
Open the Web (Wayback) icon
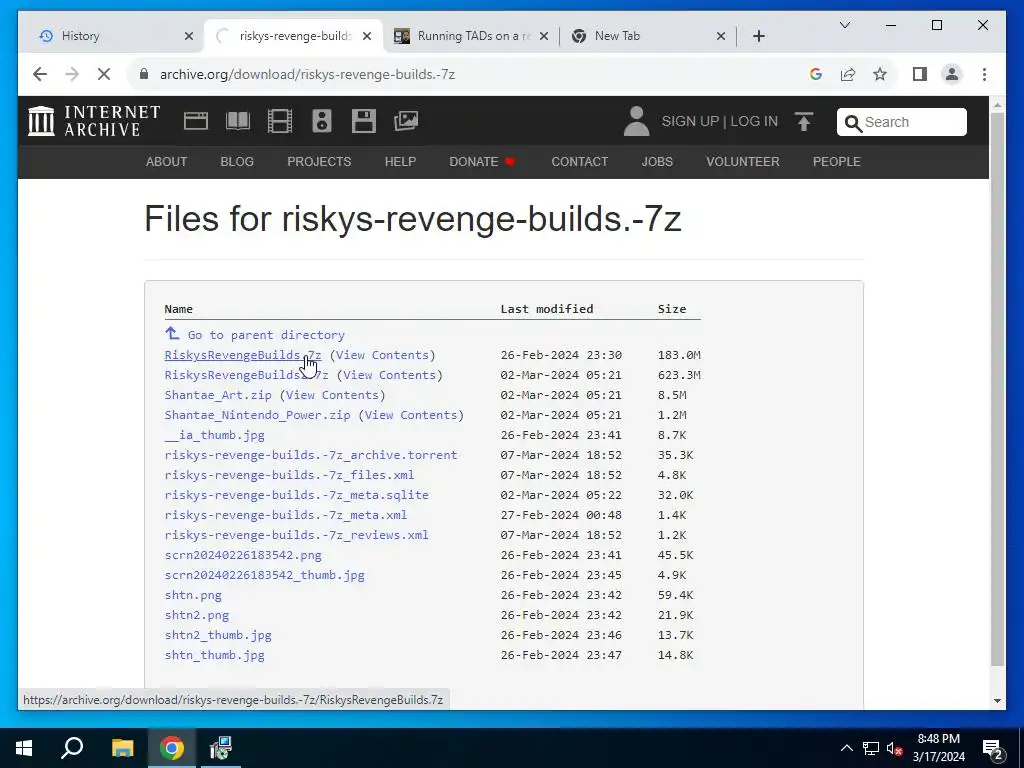coord(196,121)
